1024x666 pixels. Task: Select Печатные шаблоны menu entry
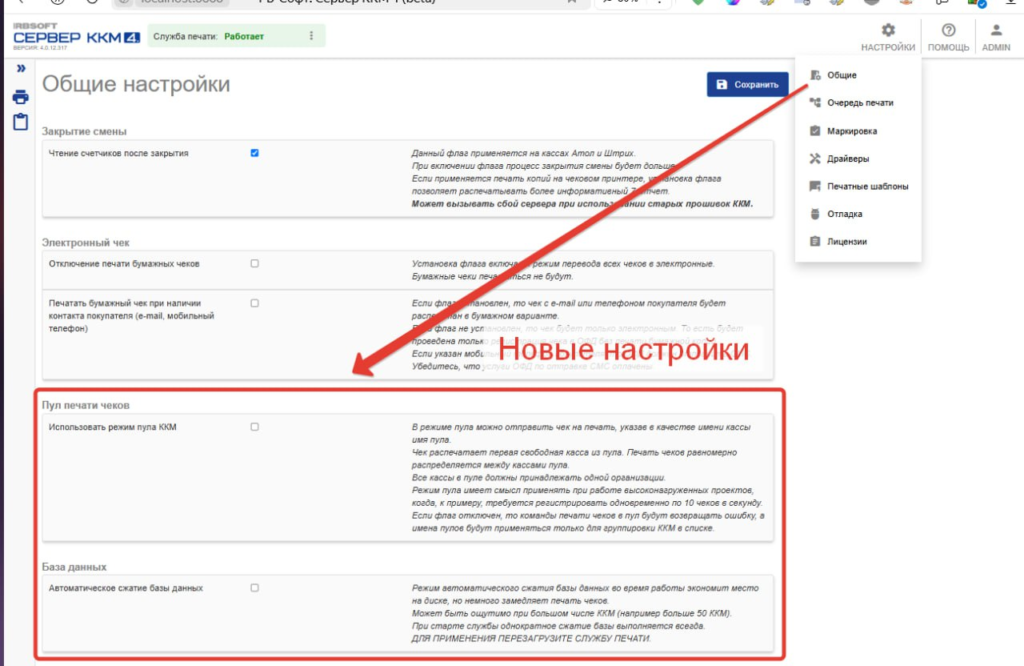coord(857,186)
